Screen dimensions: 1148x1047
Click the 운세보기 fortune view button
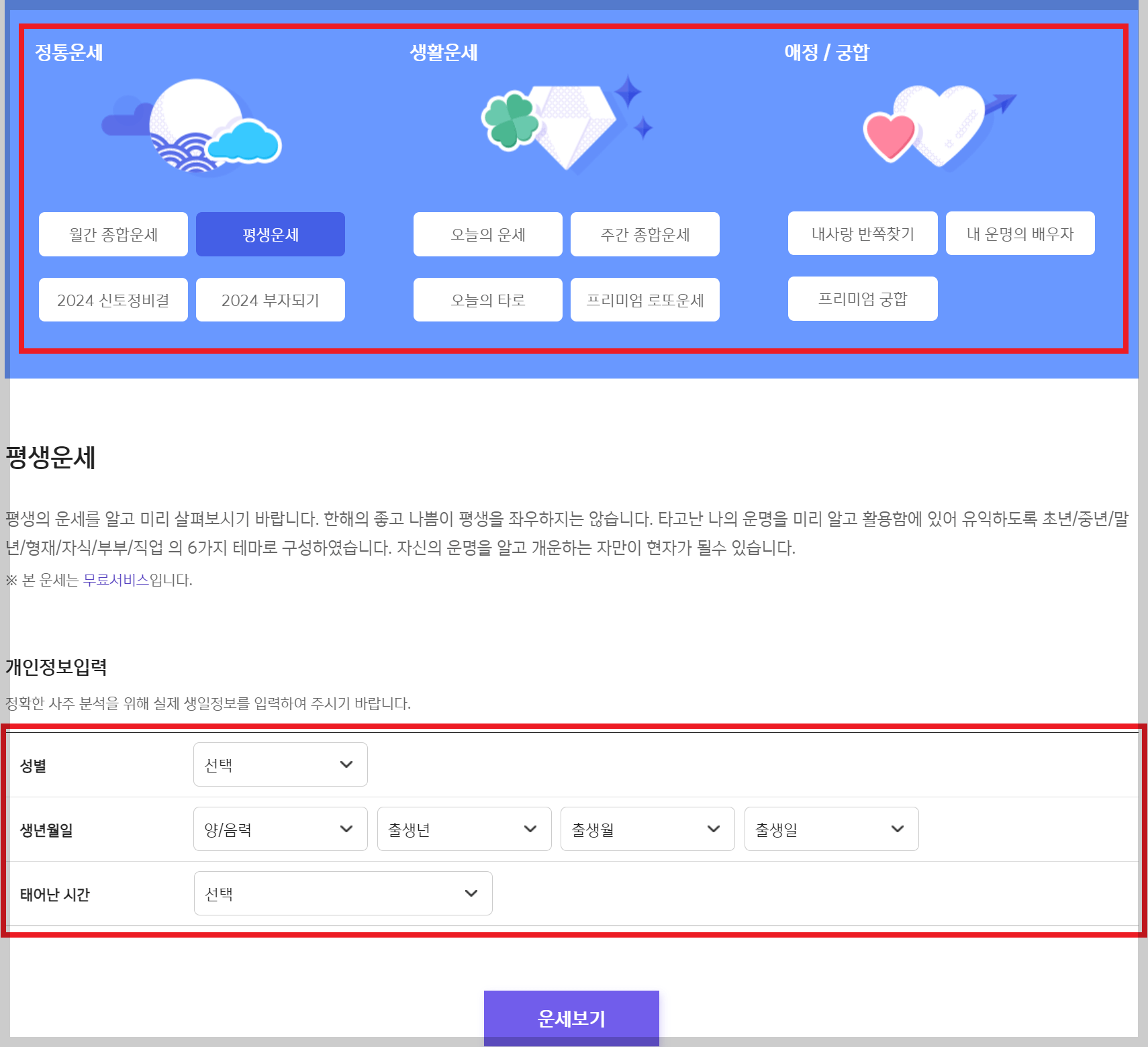pyautogui.click(x=571, y=1018)
